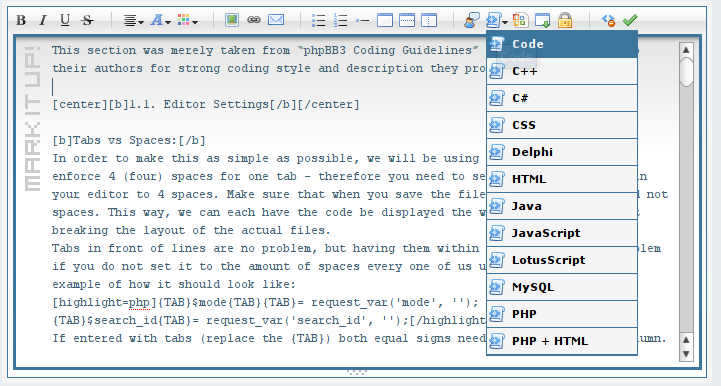Select HTML highlighting option

point(562,179)
